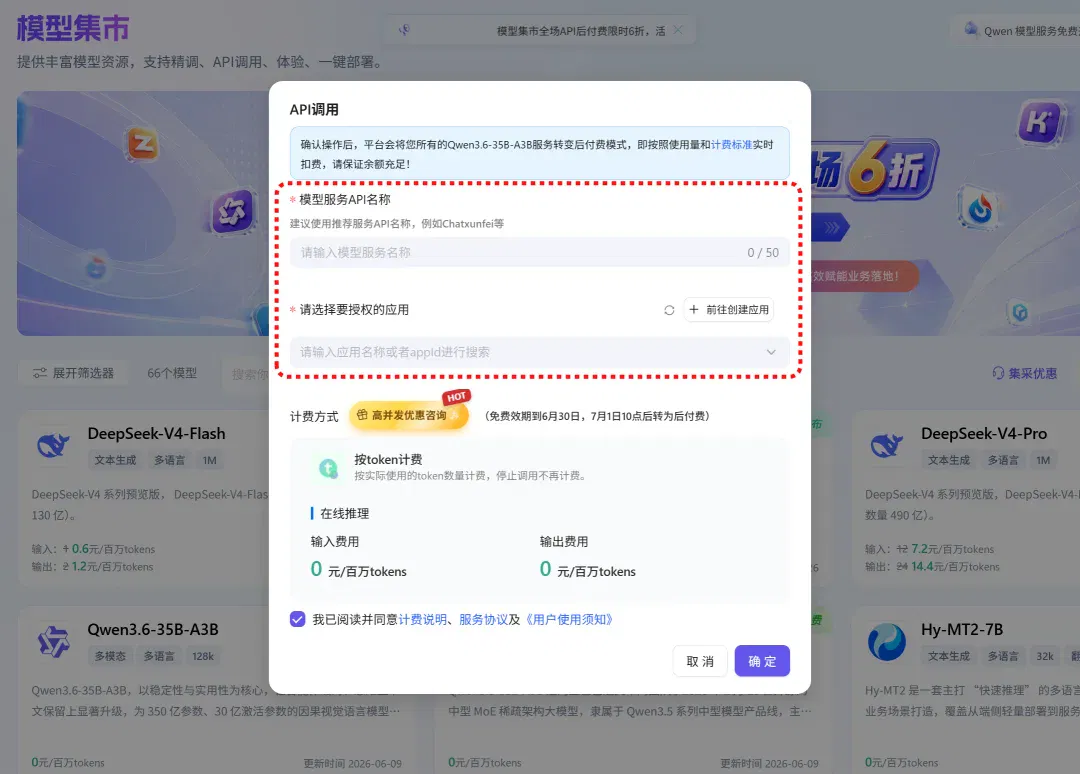Click the 高并发优惠咨询 badge
Screen dimensions: 1080x774
408,415
